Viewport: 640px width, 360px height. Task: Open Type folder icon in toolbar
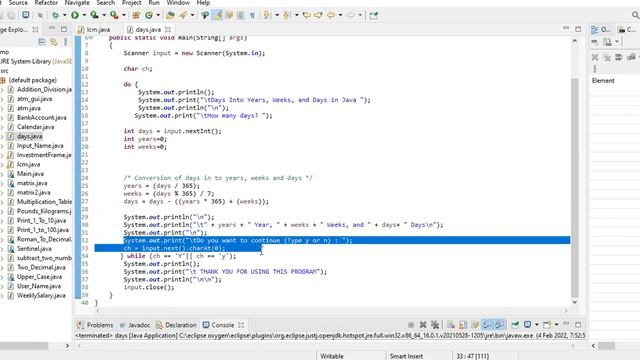(170, 15)
